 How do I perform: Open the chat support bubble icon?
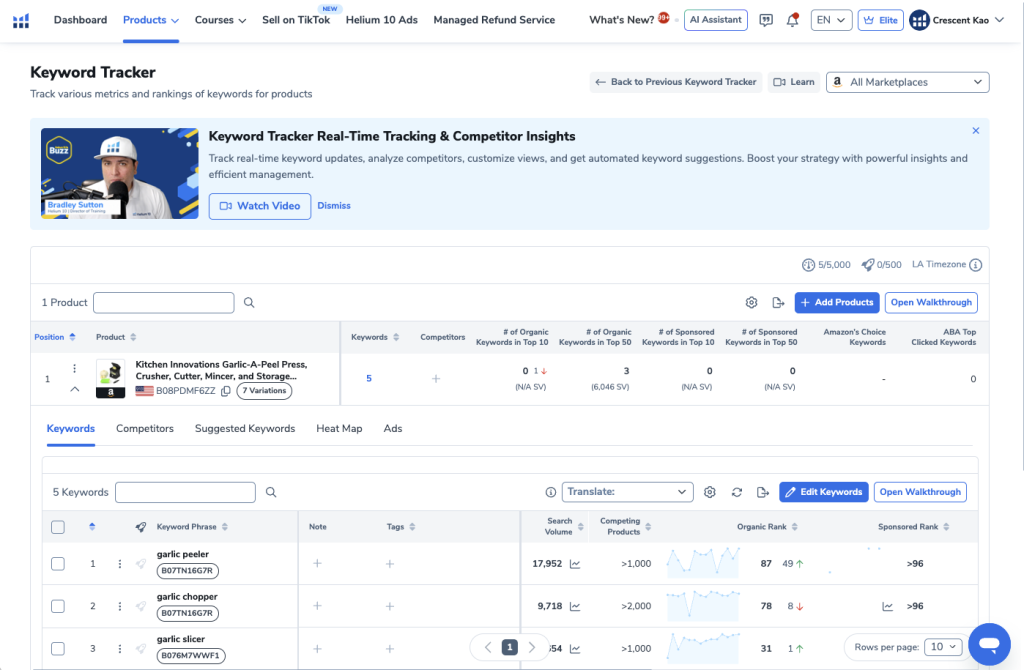[x=989, y=642]
